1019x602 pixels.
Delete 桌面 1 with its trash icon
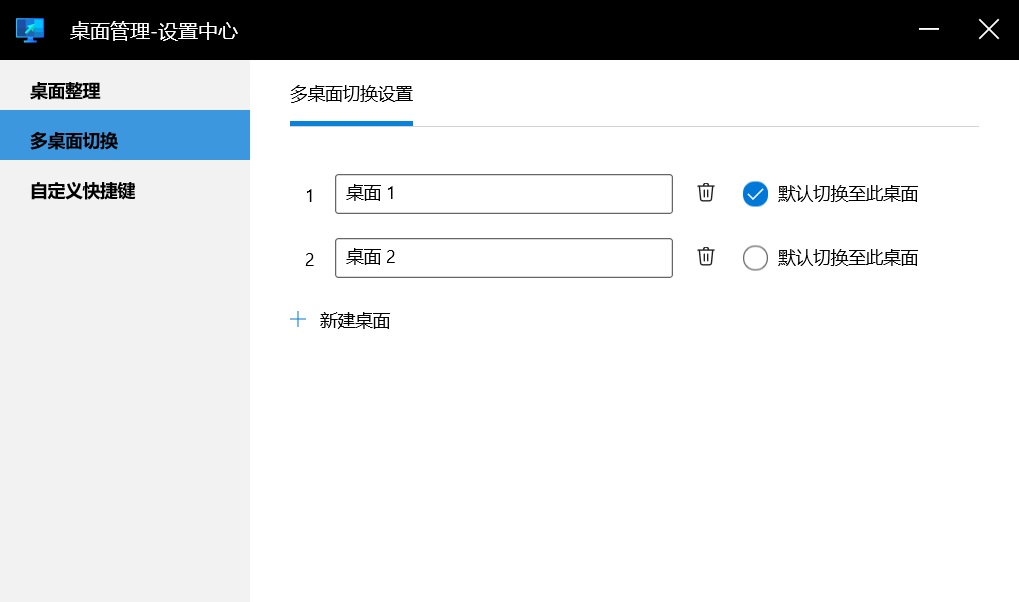[706, 193]
